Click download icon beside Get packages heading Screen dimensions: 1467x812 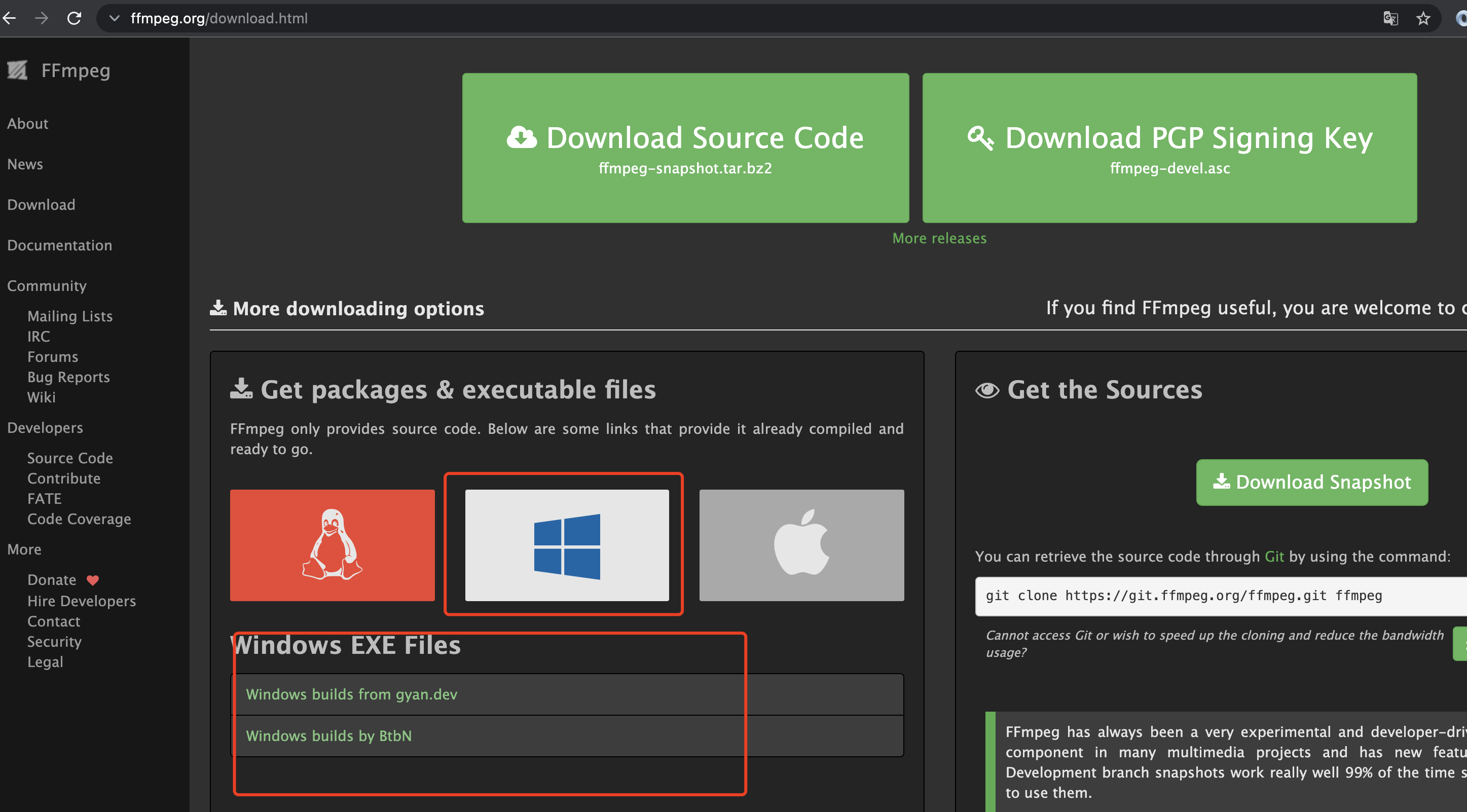(x=241, y=388)
